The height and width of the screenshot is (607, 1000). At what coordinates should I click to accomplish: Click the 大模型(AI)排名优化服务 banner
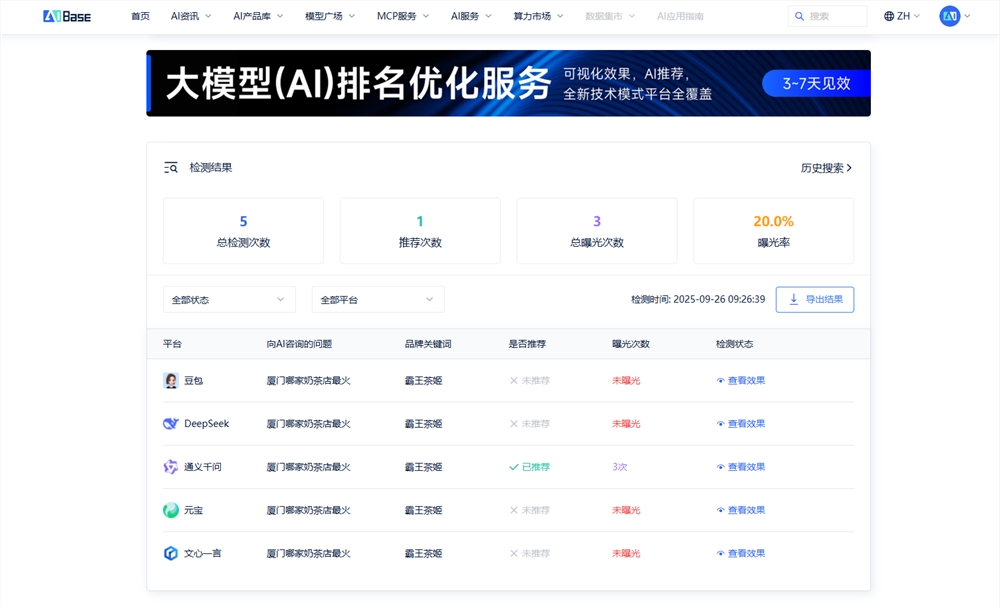[x=508, y=84]
